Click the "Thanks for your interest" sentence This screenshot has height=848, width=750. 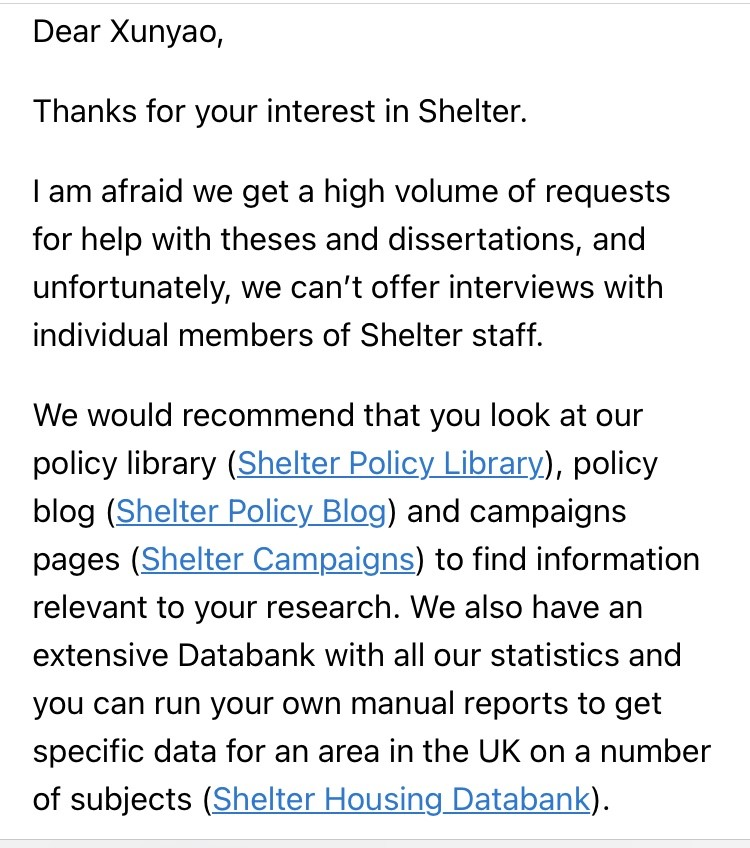279,110
